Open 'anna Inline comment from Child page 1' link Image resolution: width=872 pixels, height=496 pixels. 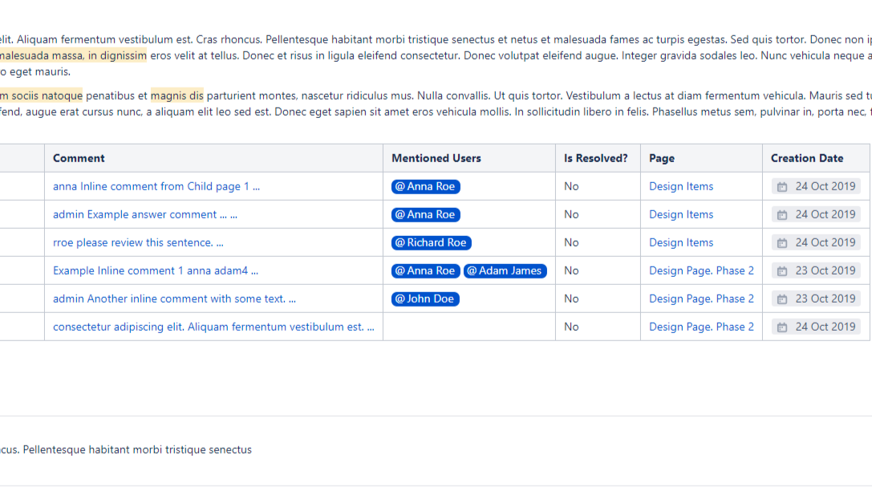click(156, 187)
